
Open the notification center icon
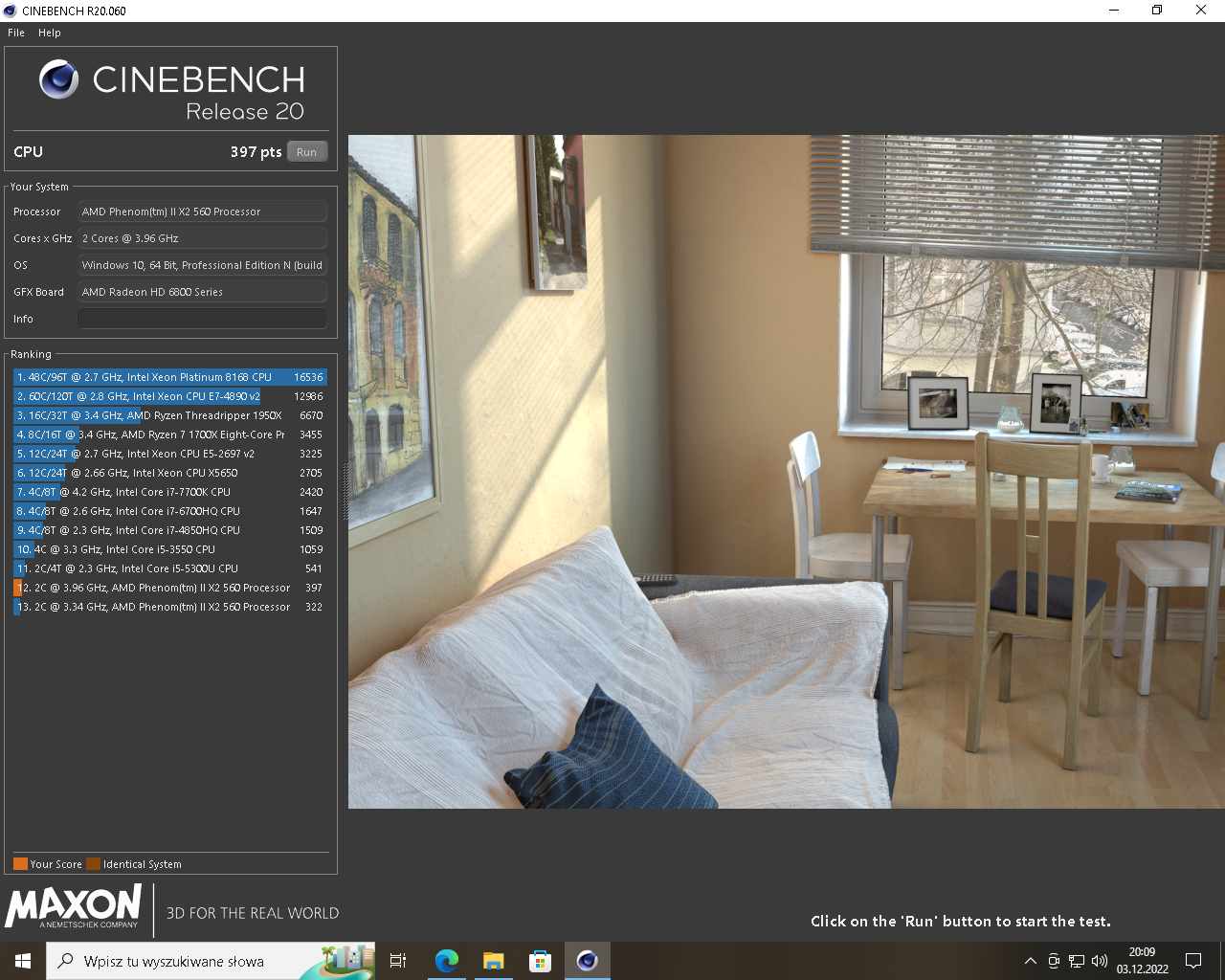click(1193, 961)
